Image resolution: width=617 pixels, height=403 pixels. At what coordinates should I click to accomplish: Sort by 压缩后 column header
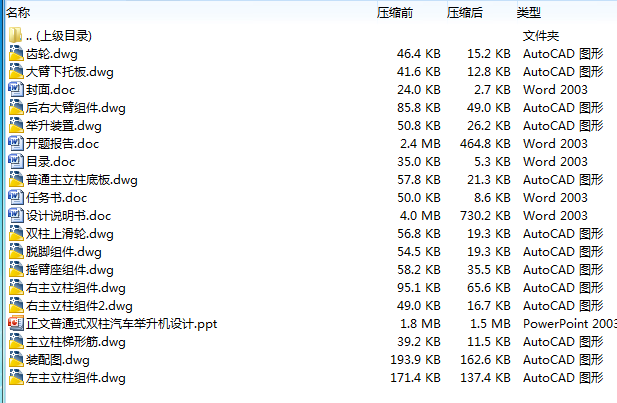tap(465, 13)
